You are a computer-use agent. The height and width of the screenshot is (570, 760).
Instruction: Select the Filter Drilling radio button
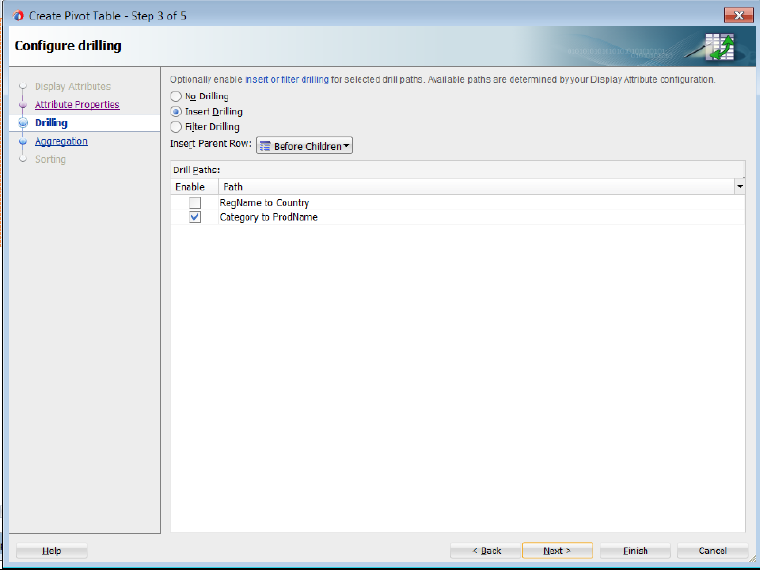[x=176, y=127]
